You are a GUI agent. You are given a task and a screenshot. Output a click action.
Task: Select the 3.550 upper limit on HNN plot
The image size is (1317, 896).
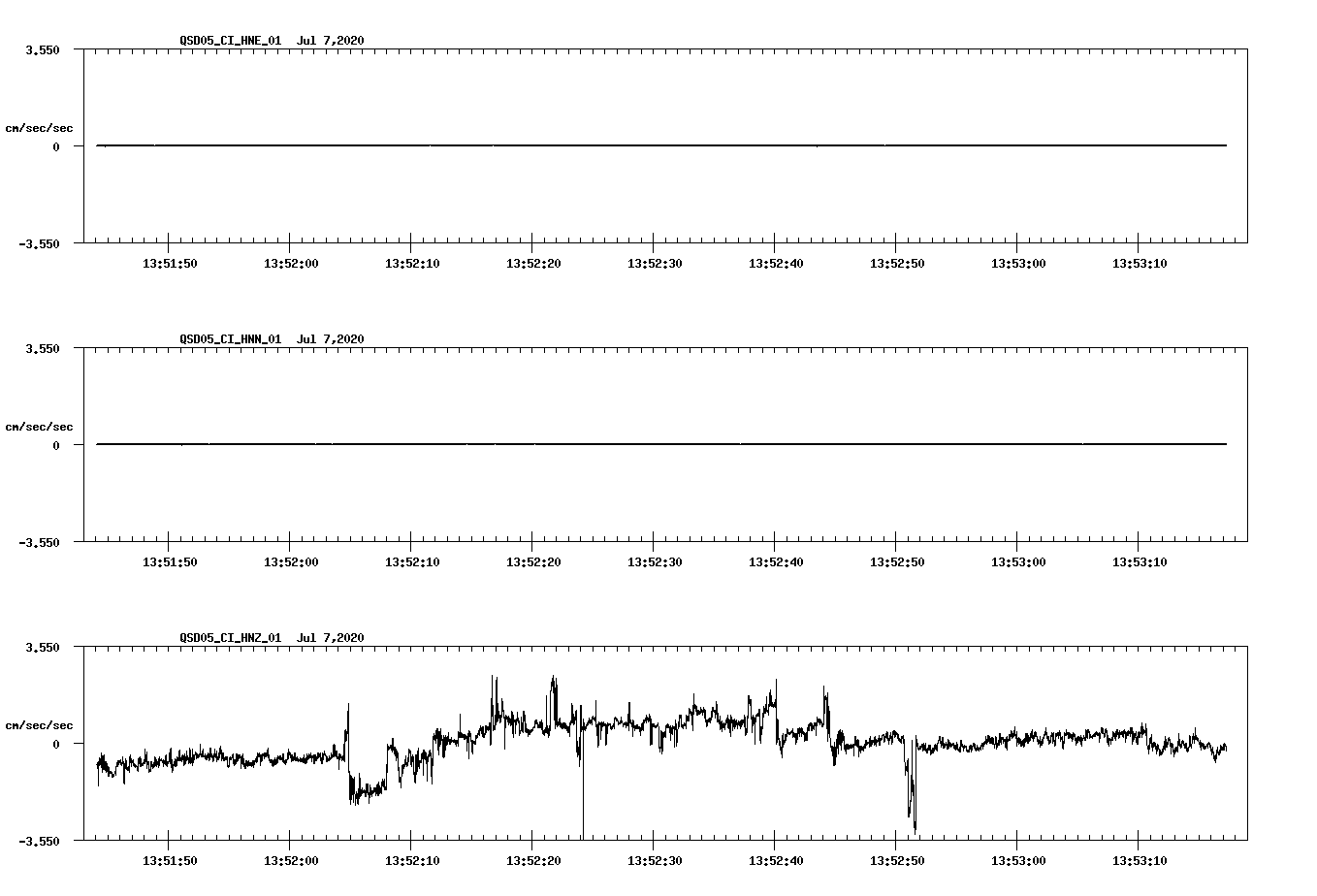(43, 348)
